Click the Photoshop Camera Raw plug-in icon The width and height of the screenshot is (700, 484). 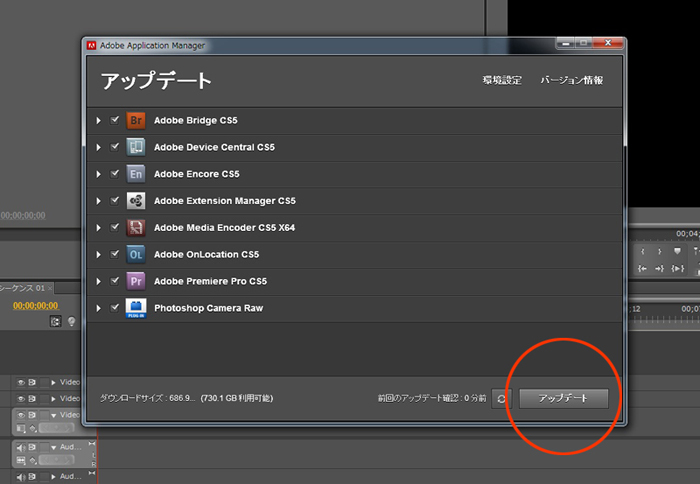click(x=136, y=308)
